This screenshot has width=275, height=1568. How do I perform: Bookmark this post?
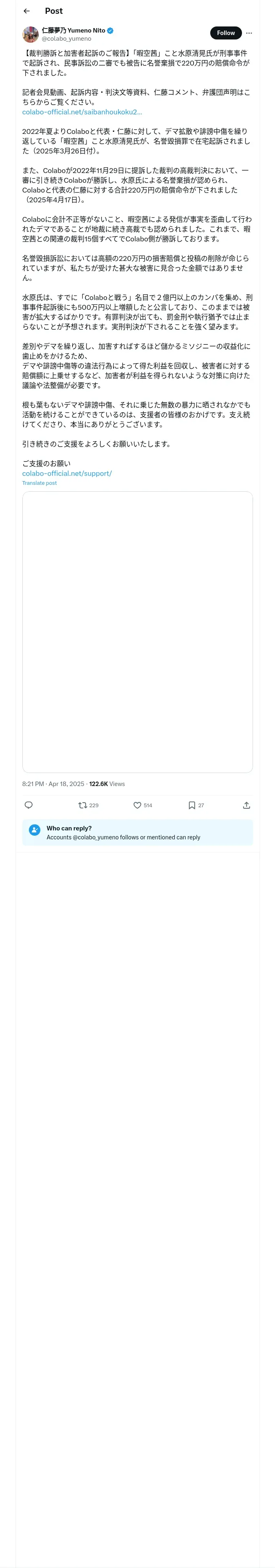tap(191, 805)
